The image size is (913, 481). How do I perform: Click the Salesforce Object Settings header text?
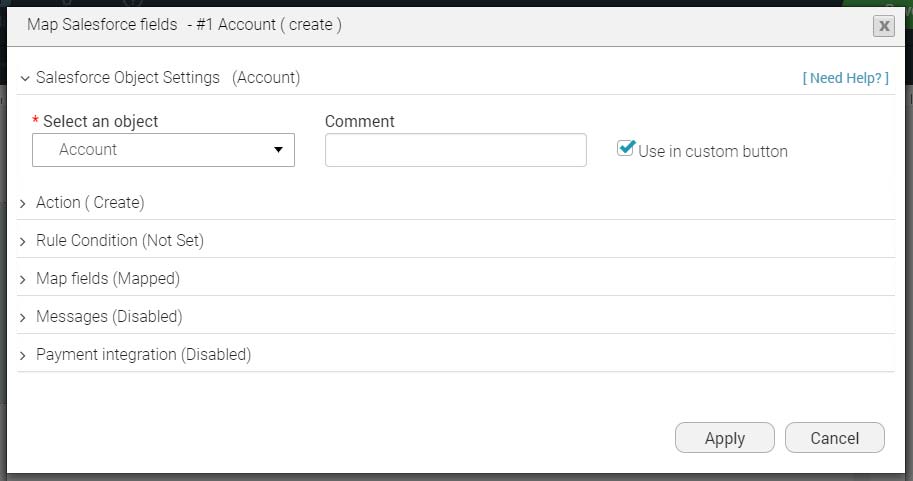128,78
